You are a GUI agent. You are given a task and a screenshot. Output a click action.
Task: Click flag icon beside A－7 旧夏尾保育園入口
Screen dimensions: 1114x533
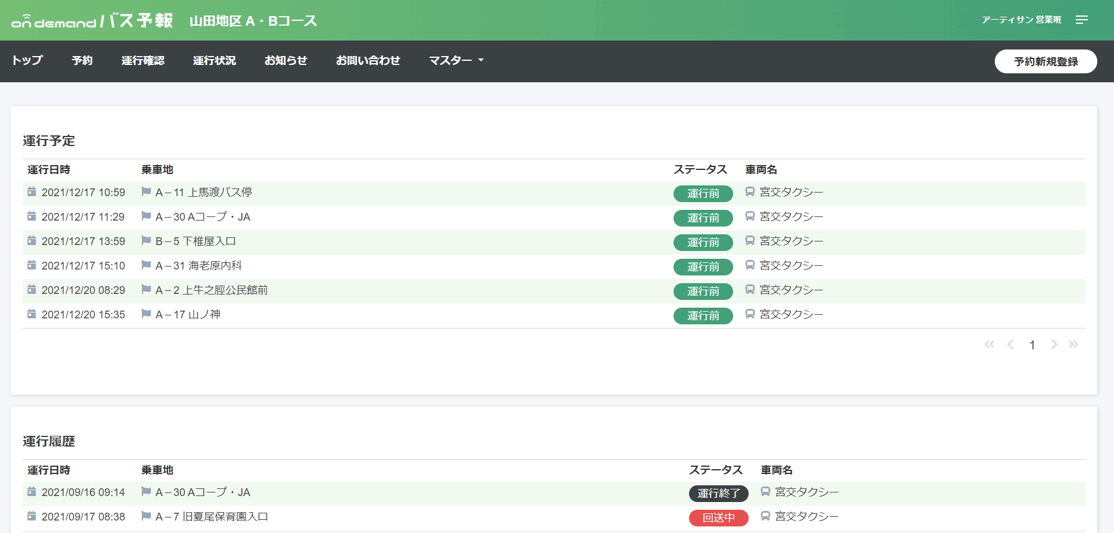pos(146,516)
